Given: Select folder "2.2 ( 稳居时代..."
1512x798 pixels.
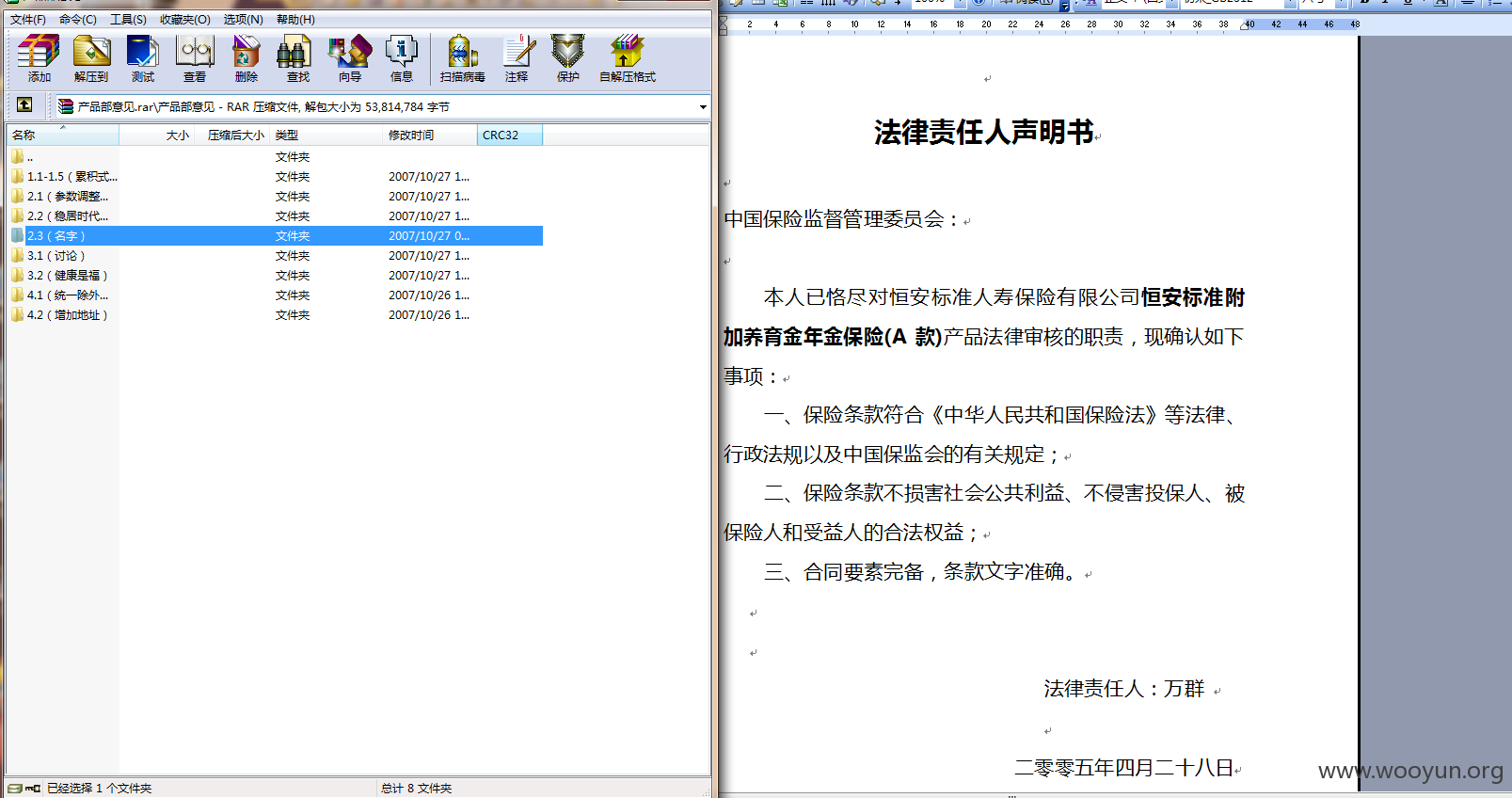Looking at the screenshot, I should 276,216.
